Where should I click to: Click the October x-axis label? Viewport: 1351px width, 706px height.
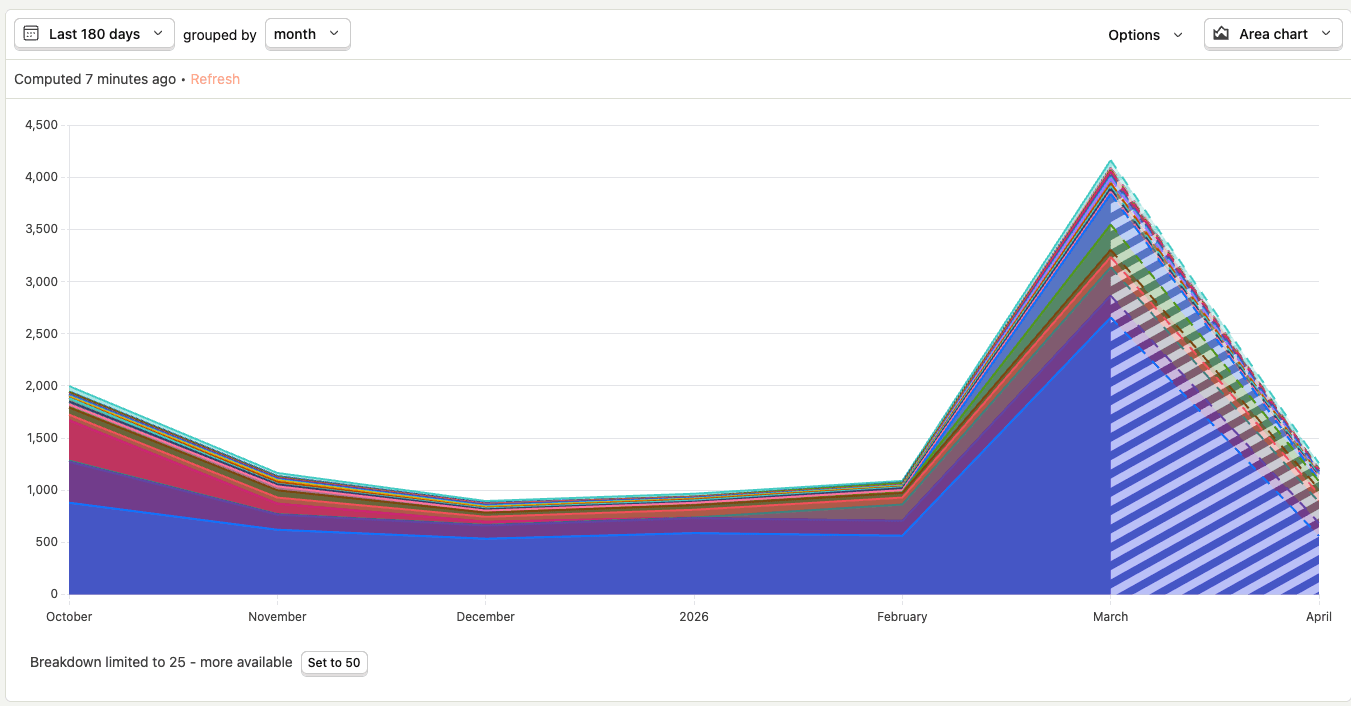pos(69,617)
